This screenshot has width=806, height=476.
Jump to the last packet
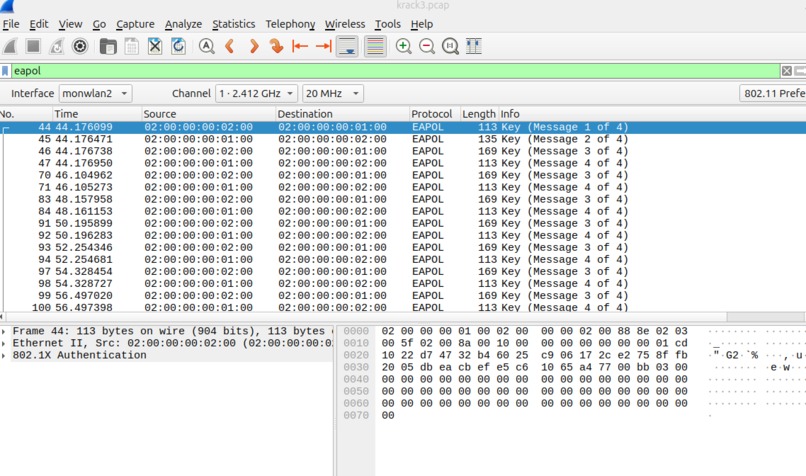(x=323, y=46)
